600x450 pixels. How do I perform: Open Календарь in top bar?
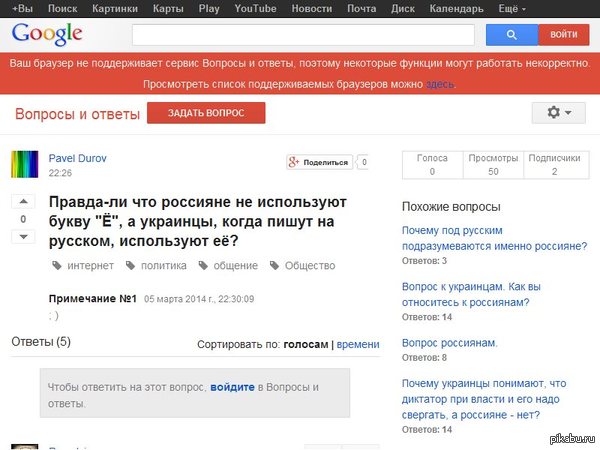(456, 8)
